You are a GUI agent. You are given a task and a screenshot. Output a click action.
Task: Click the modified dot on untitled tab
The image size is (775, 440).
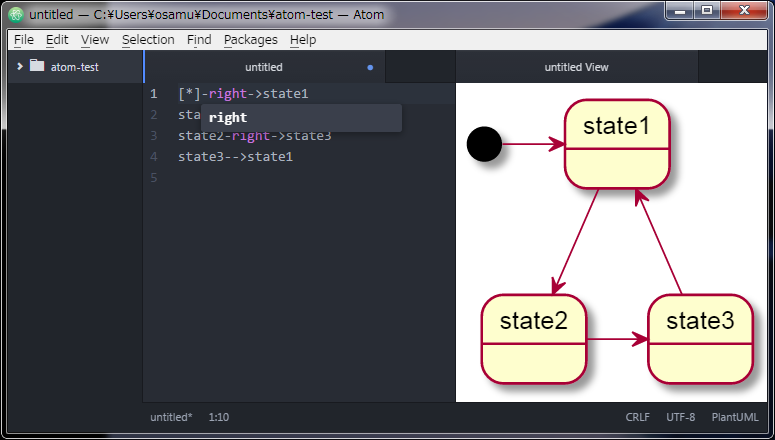click(370, 68)
